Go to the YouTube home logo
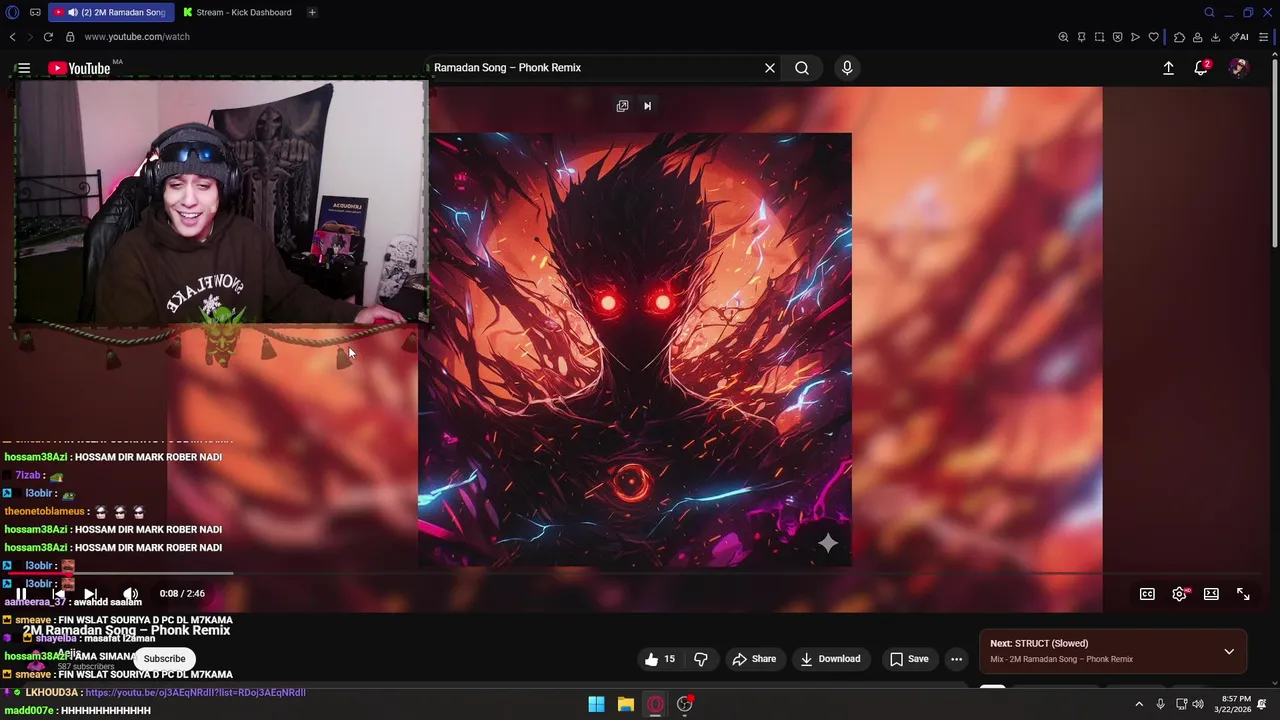The height and width of the screenshot is (720, 1280). click(x=79, y=68)
